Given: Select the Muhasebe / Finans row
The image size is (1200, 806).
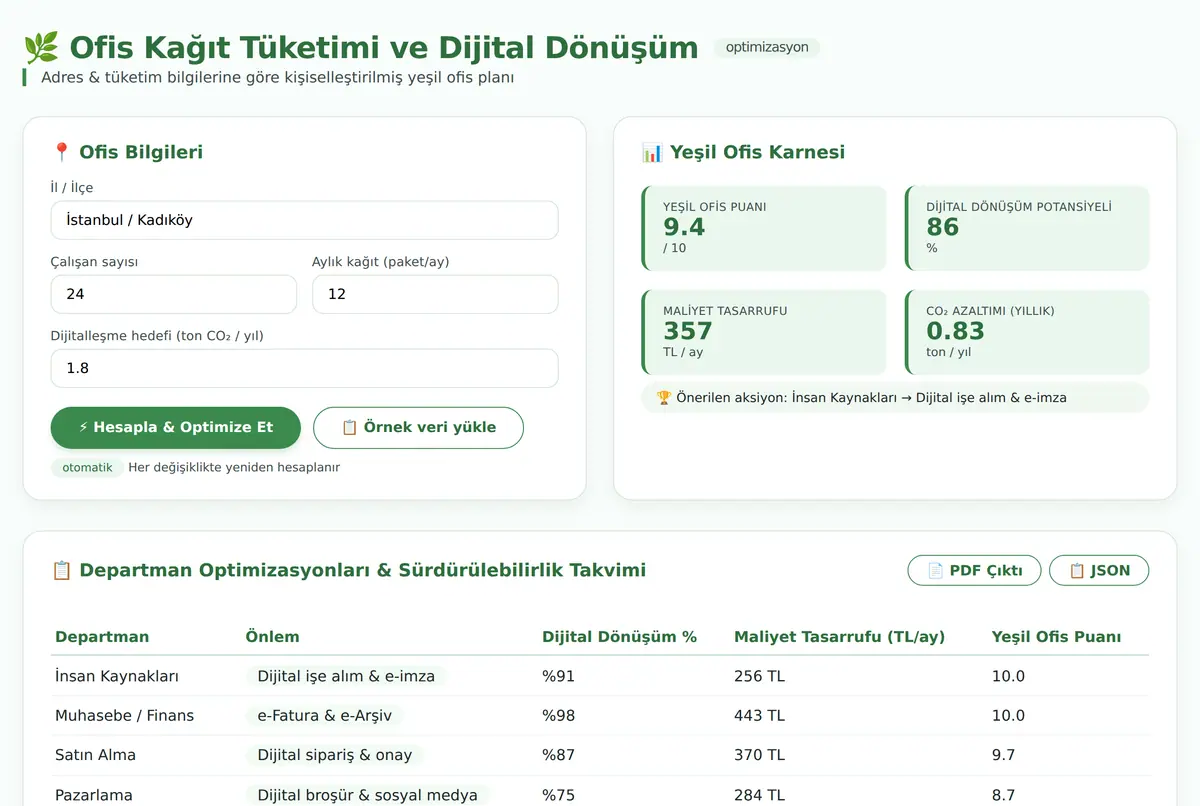Looking at the screenshot, I should [600, 715].
